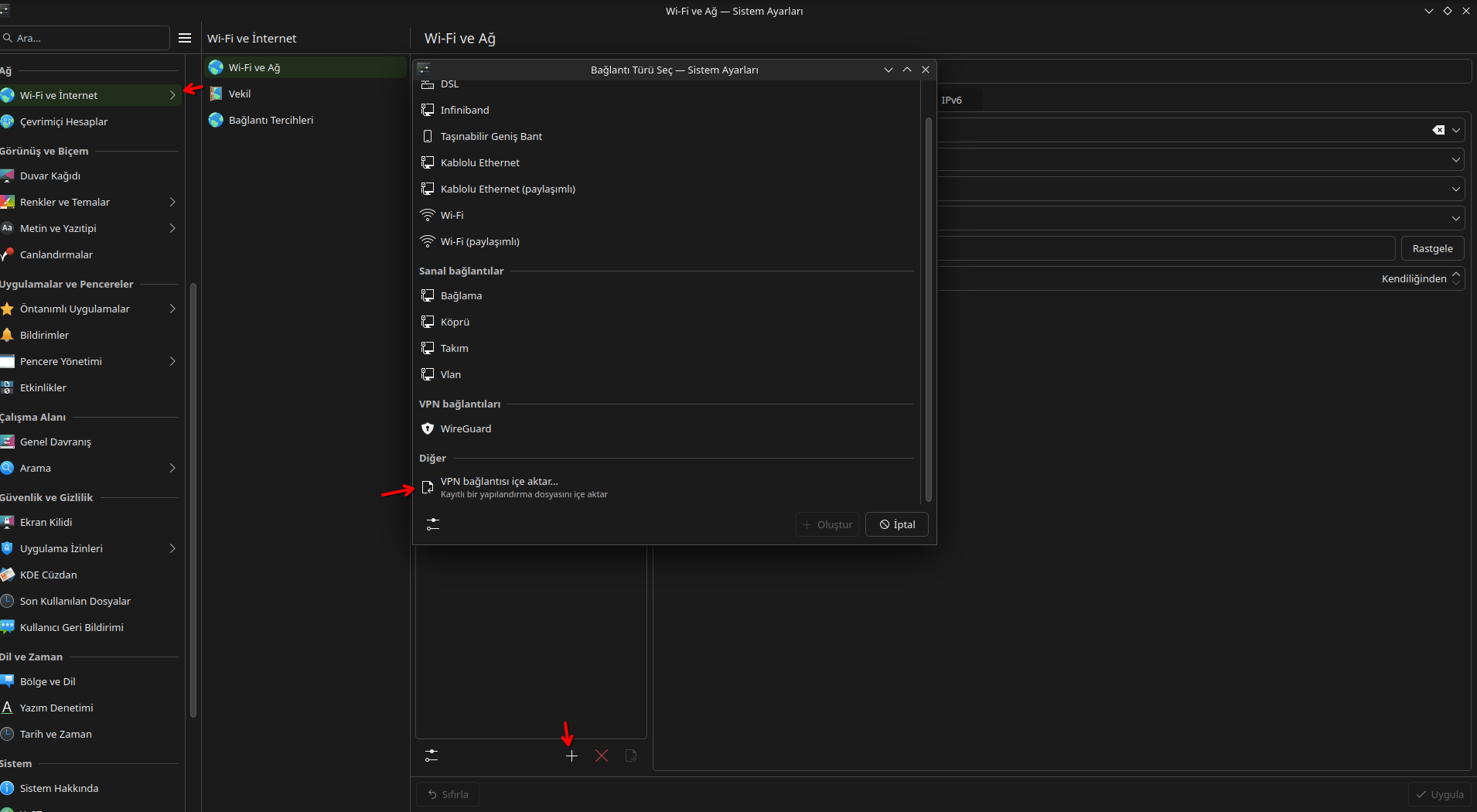Expand Öntanımlı Uygulamalar chevron
The image size is (1477, 812).
click(172, 309)
